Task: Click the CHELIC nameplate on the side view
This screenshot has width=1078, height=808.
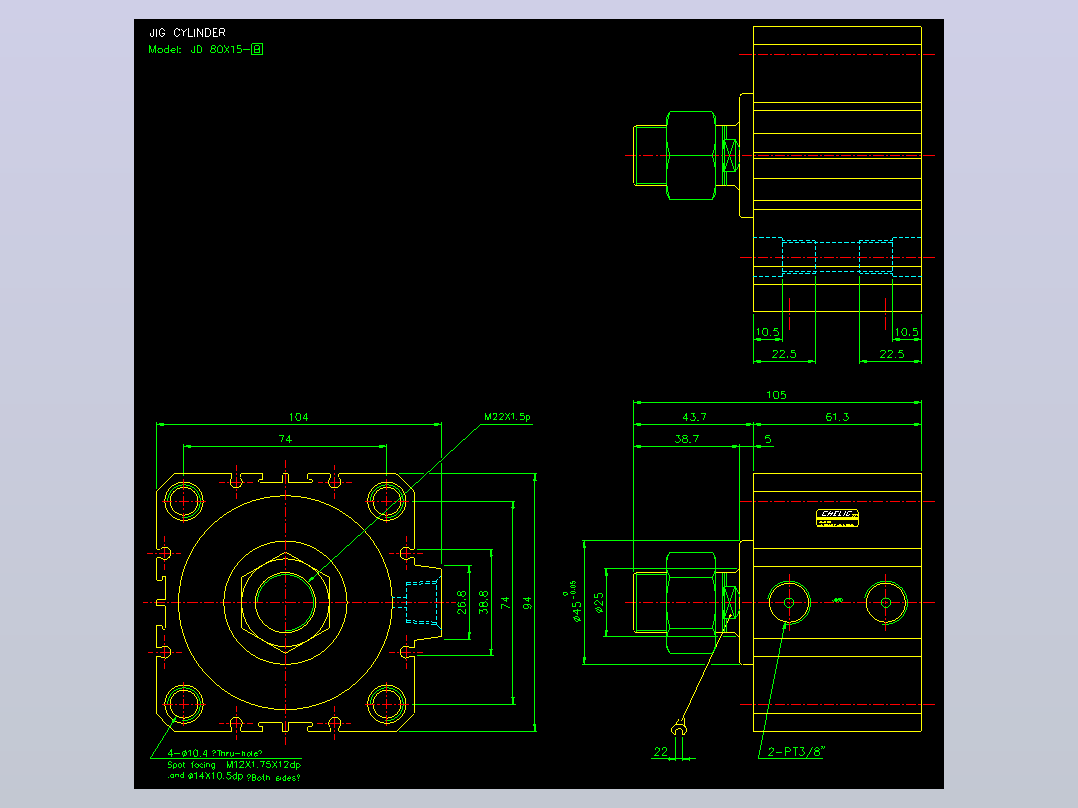Action: tap(837, 518)
